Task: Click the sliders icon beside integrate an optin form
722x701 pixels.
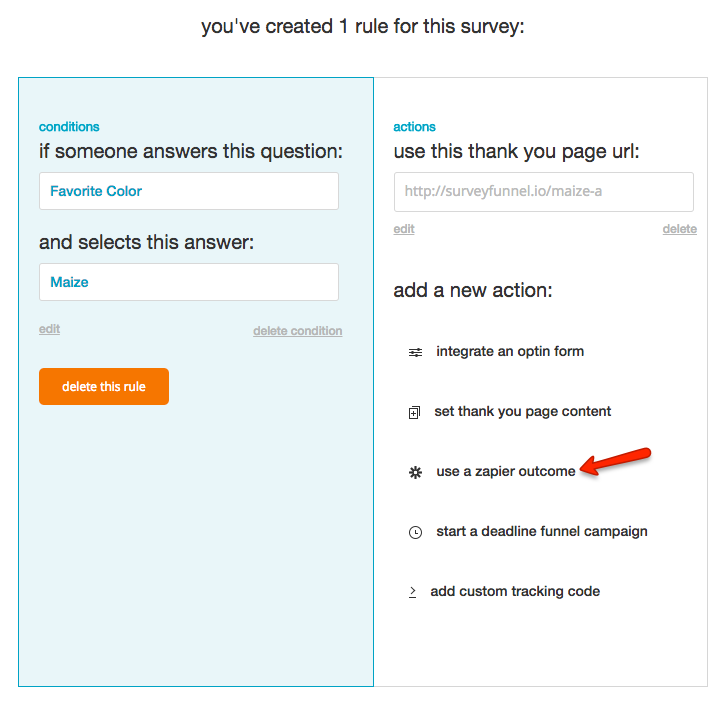Action: pyautogui.click(x=416, y=352)
